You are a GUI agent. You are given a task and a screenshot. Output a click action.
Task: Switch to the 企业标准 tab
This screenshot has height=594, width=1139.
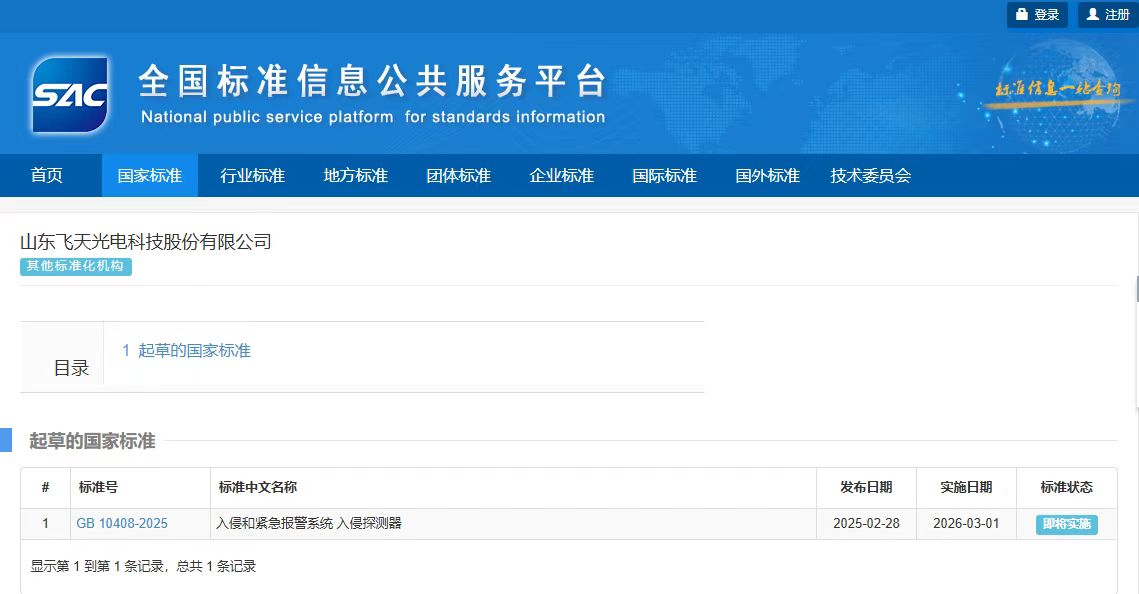562,175
